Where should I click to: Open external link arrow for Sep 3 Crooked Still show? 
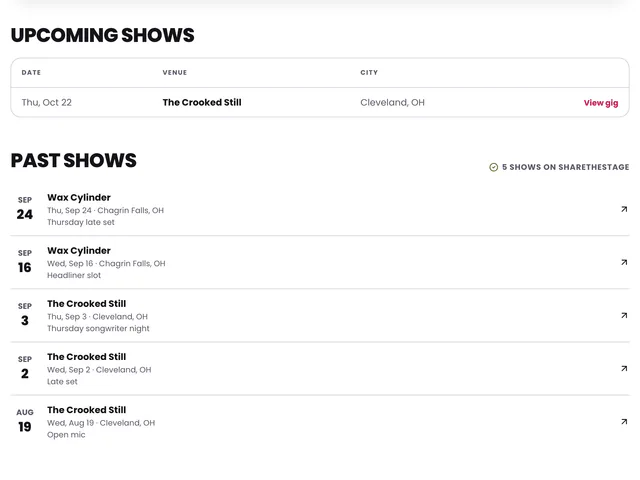click(x=624, y=316)
